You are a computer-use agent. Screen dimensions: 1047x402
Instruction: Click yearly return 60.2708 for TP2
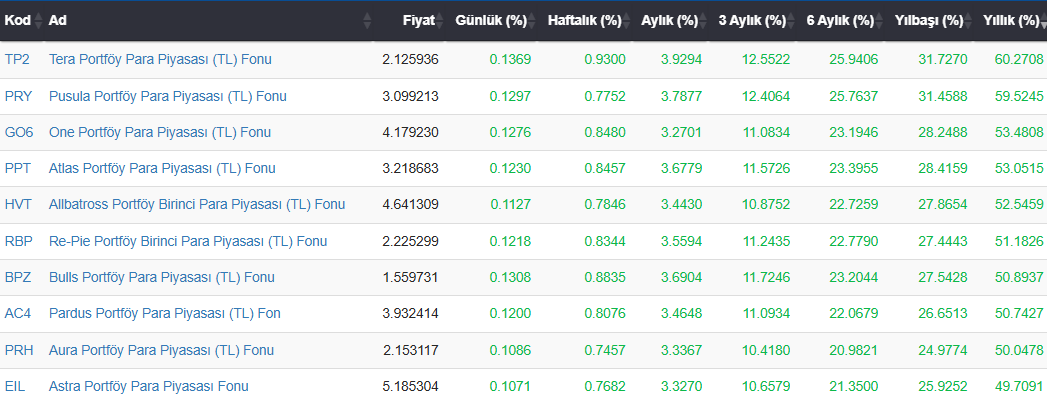1019,59
